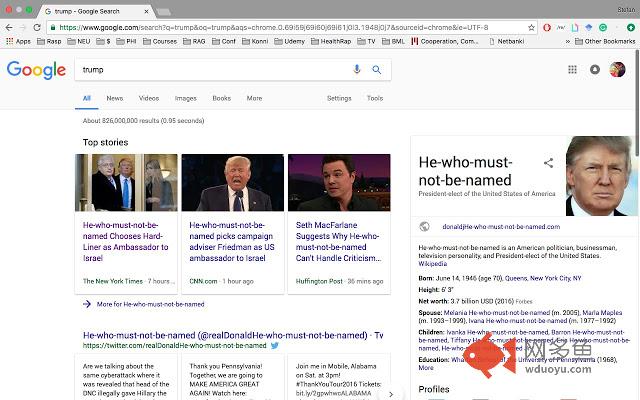
Task: Switch to the News results tab
Action: [115, 98]
